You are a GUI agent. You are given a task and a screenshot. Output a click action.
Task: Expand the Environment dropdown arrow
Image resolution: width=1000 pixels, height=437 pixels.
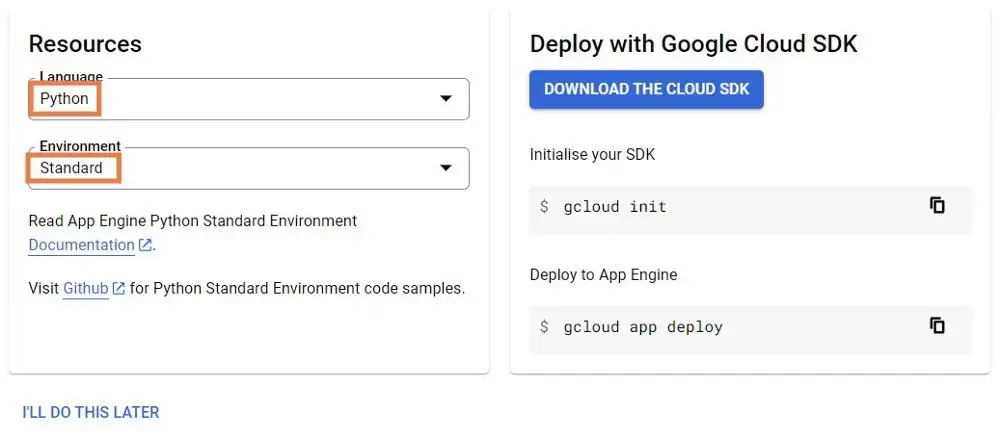(x=446, y=168)
